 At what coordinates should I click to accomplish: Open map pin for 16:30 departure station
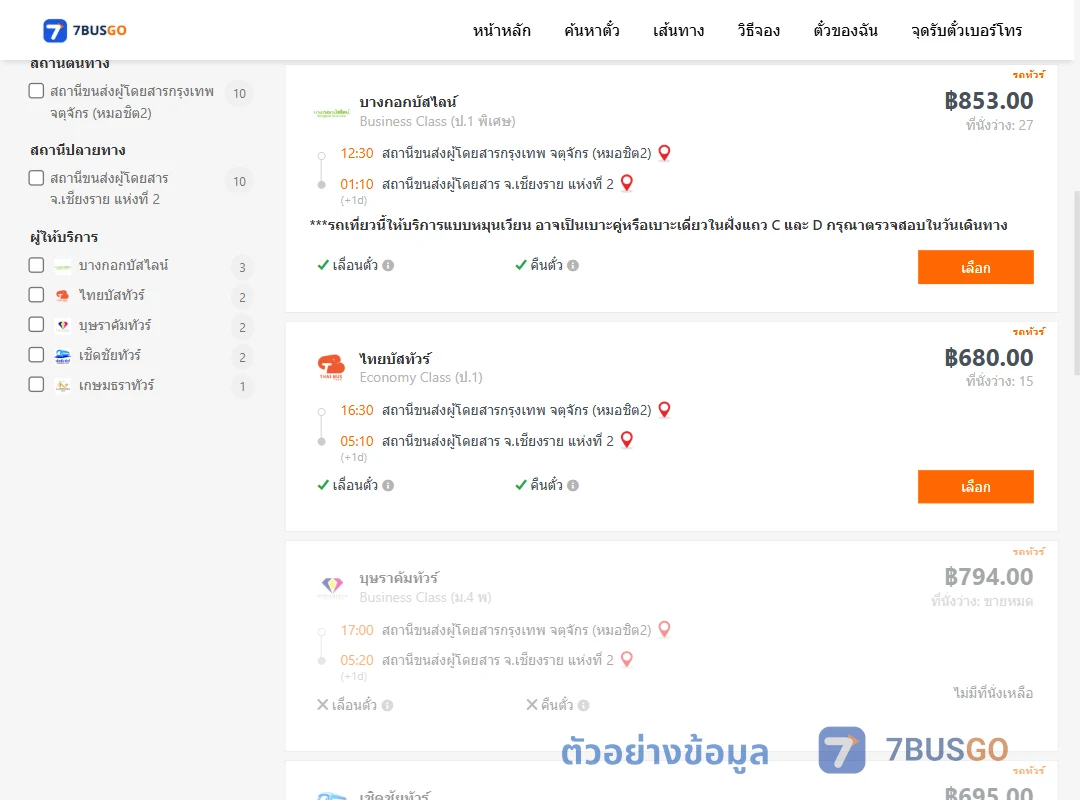[x=665, y=410]
